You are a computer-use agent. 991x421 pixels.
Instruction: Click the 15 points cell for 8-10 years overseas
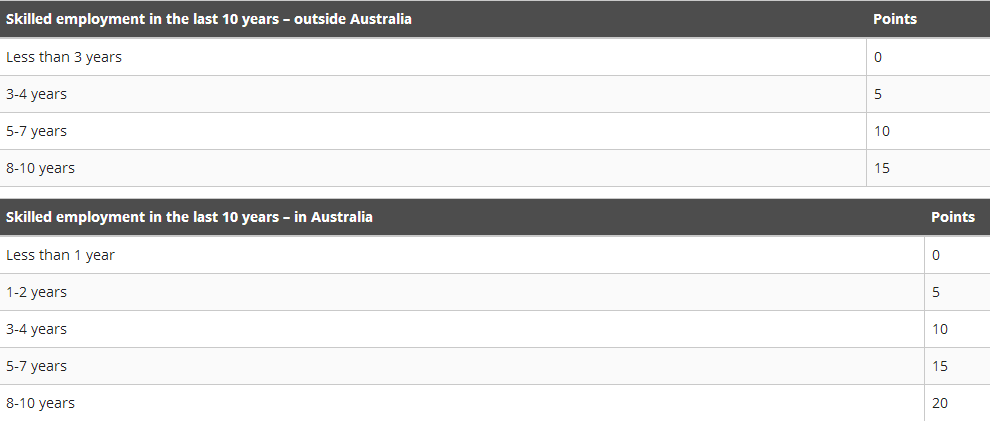[928, 168]
